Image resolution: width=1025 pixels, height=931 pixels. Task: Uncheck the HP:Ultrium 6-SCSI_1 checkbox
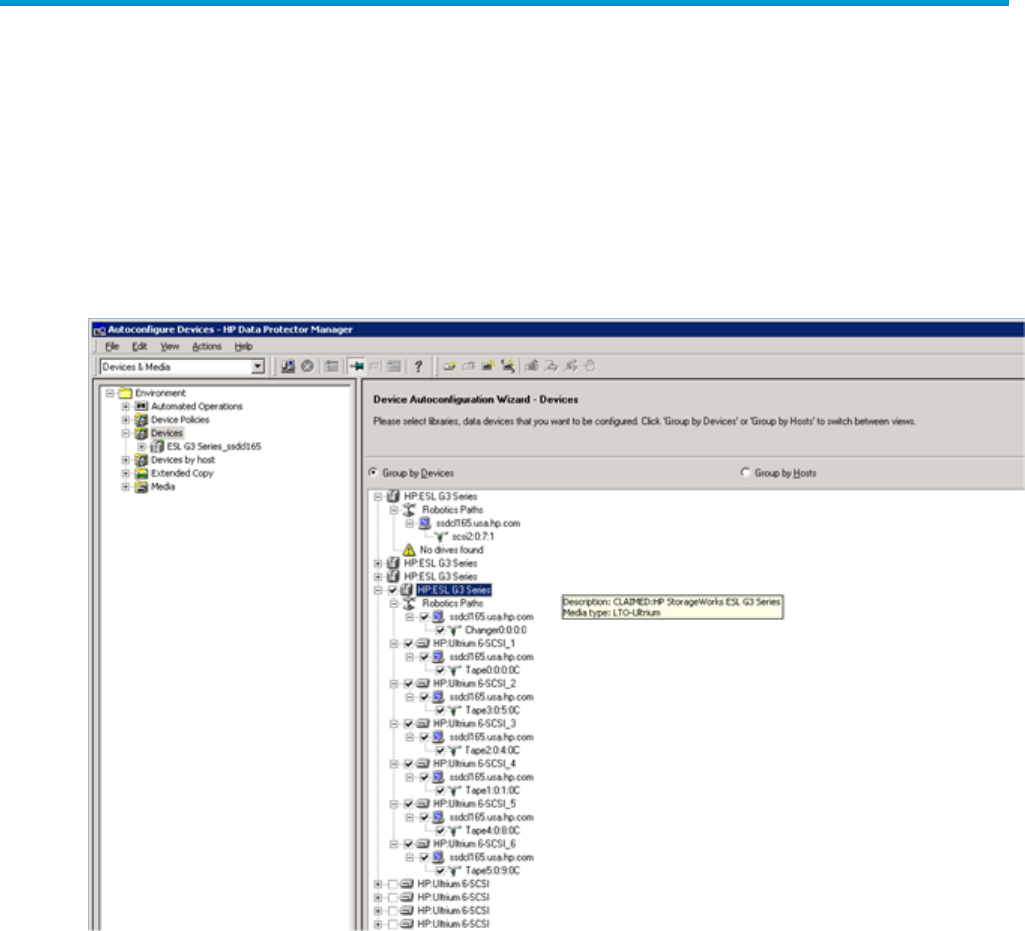408,644
